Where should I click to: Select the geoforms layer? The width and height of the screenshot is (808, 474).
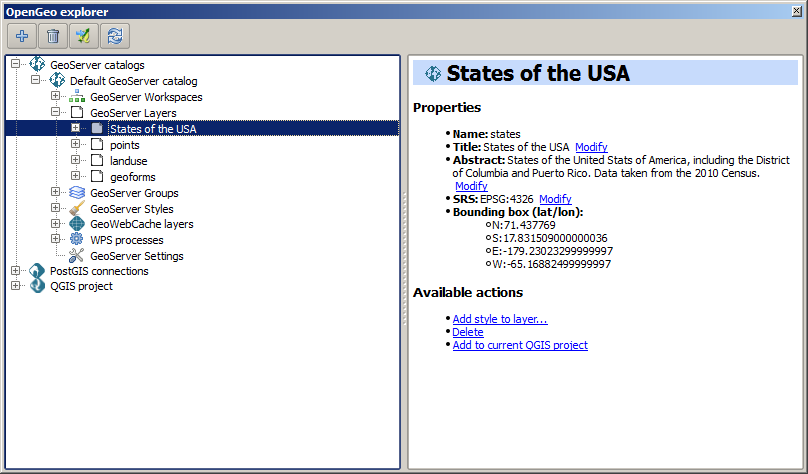[x=132, y=177]
